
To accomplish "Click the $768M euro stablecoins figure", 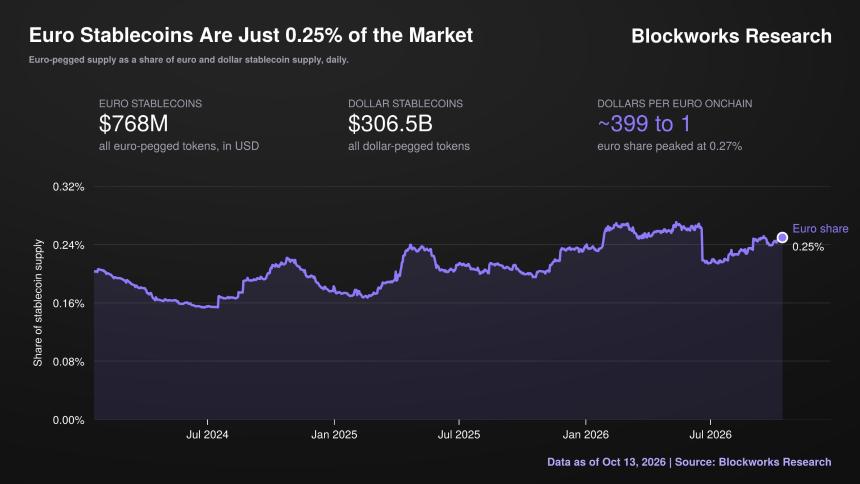I will coord(133,123).
